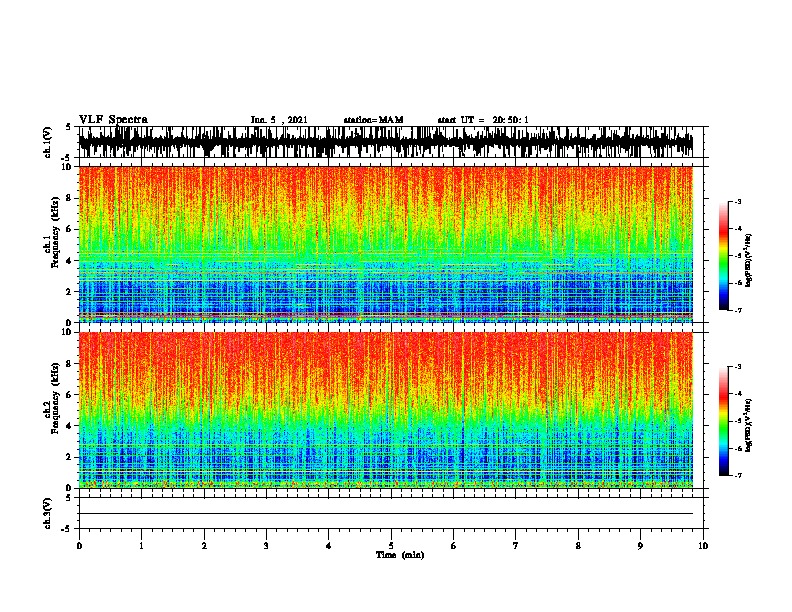The image size is (792, 612).
Task: Click the "VLF Spectra" plot title
Action: 113,120
